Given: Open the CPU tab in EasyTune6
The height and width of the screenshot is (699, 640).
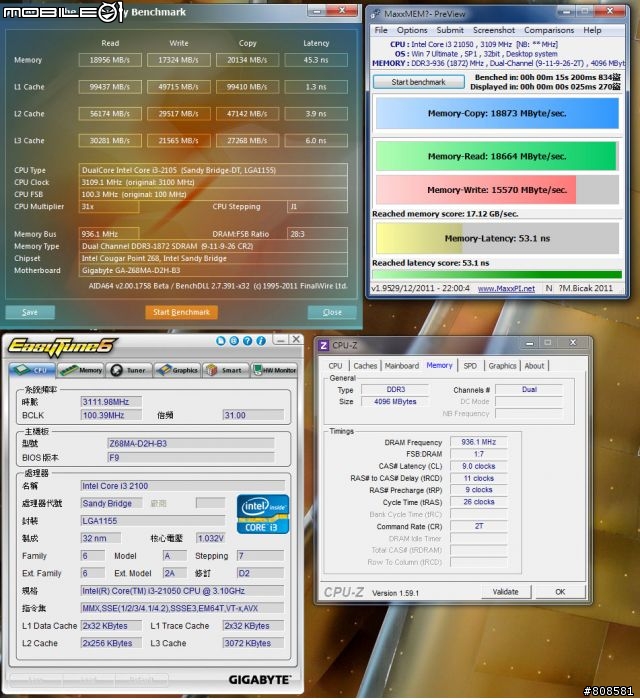Looking at the screenshot, I should [32, 370].
